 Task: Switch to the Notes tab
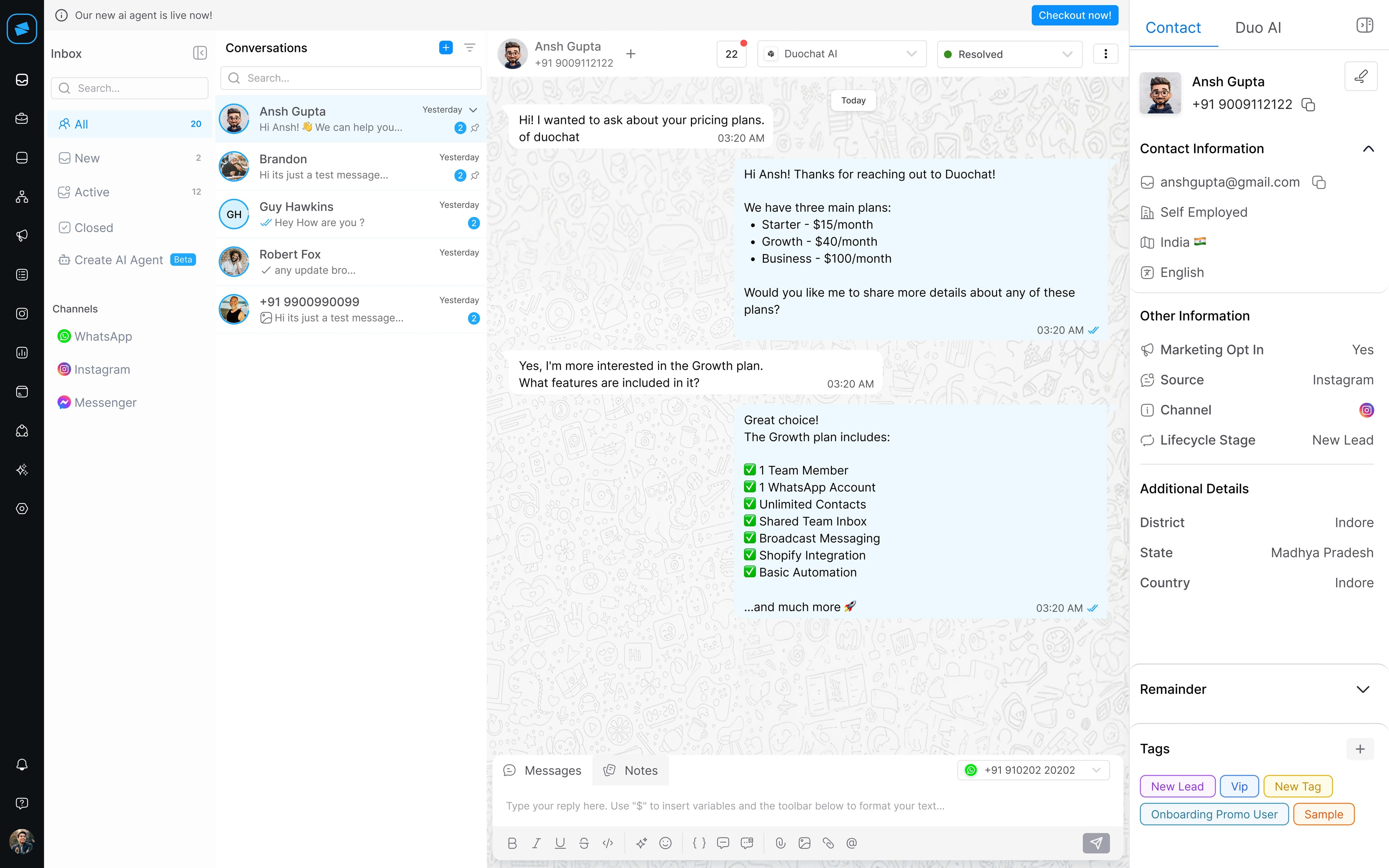click(631, 770)
